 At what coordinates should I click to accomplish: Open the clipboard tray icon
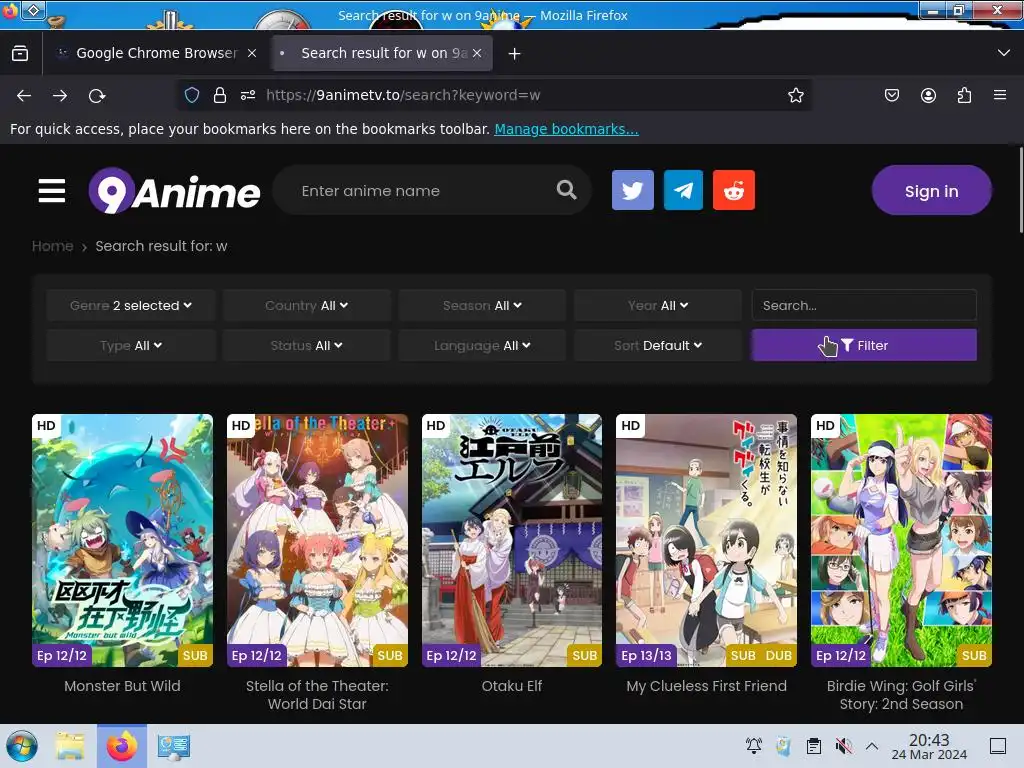(x=814, y=746)
